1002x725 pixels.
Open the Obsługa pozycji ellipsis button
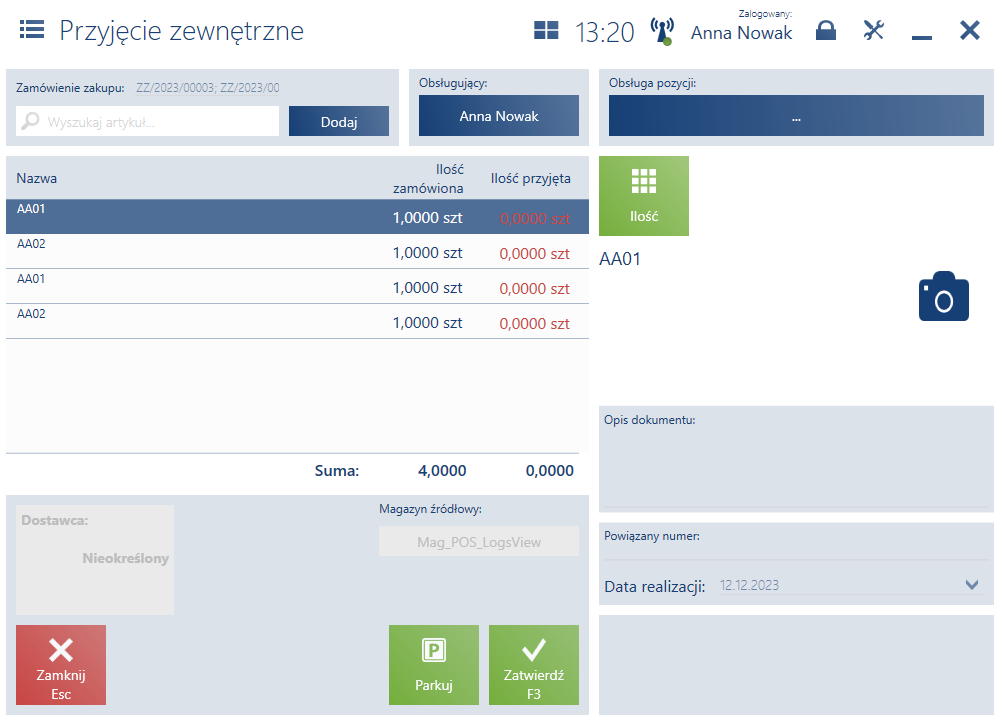click(x=796, y=116)
